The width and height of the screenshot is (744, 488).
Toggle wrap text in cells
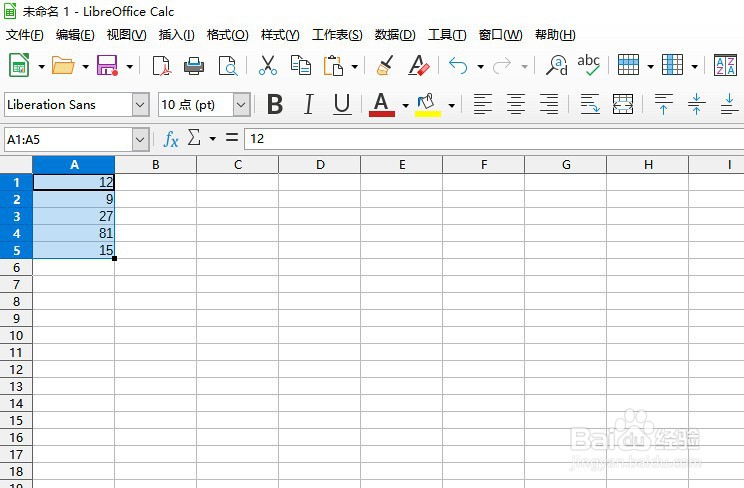(590, 104)
